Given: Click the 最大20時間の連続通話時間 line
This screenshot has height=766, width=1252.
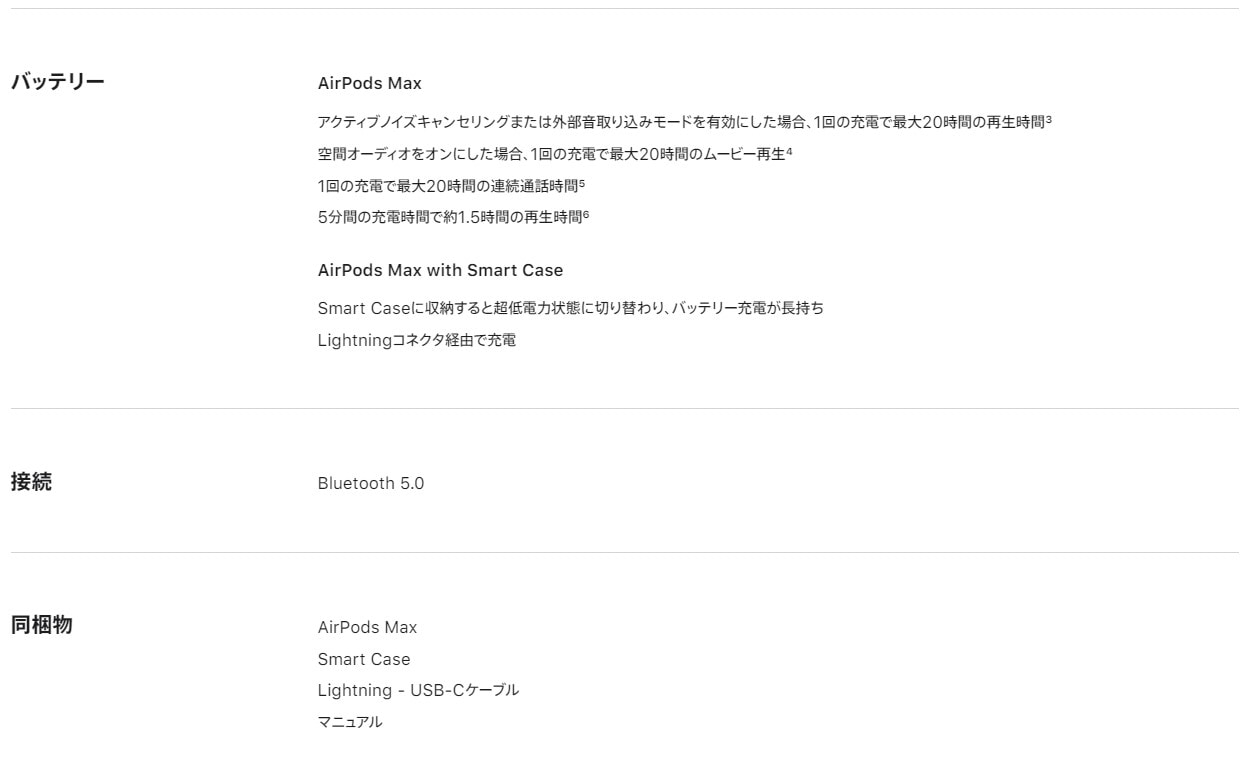Looking at the screenshot, I should (446, 186).
